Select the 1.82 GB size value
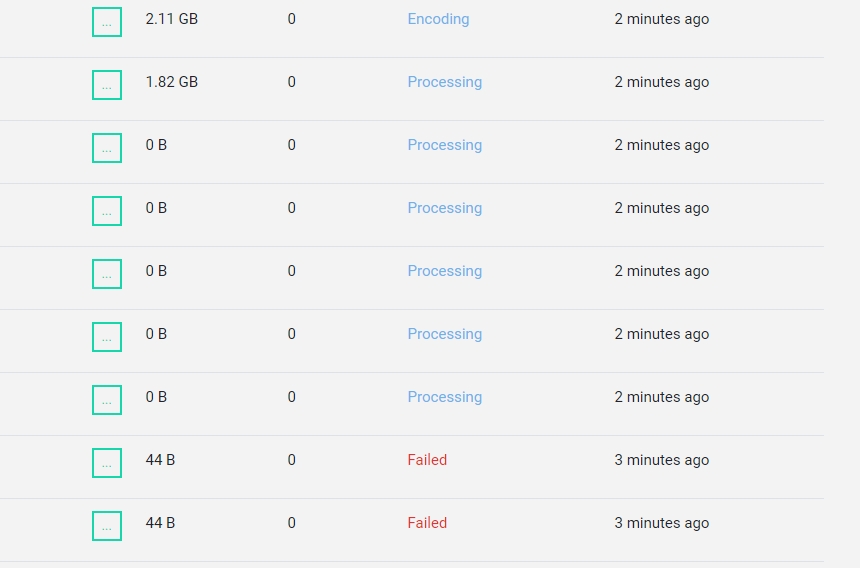The width and height of the screenshot is (860, 568). coord(172,82)
